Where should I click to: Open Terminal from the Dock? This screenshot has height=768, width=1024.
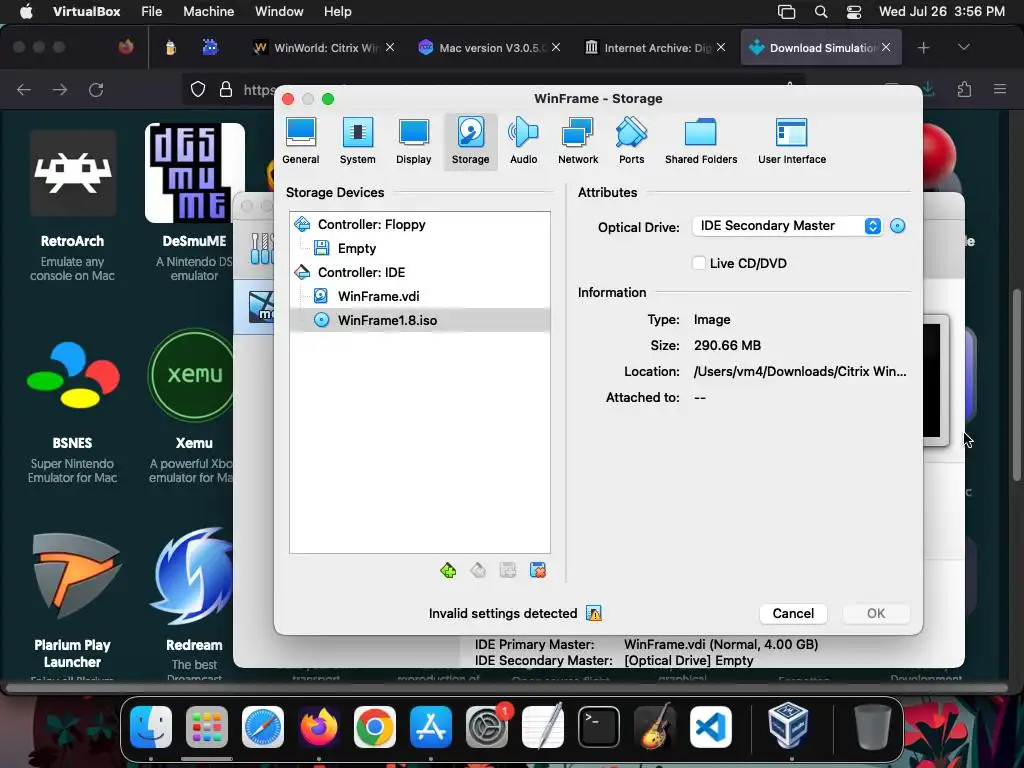coord(598,727)
